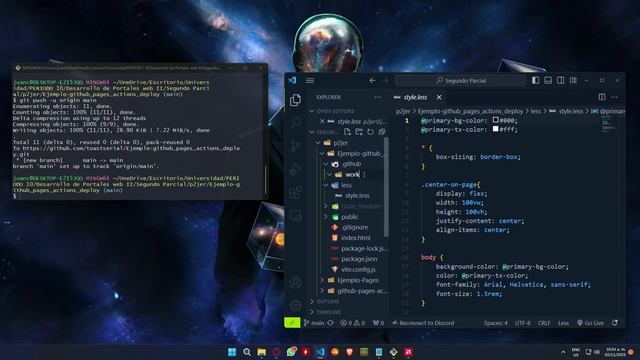Screen dimensions: 640x360
Task: Click the Less language mode status item
Action: pyautogui.click(x=564, y=323)
